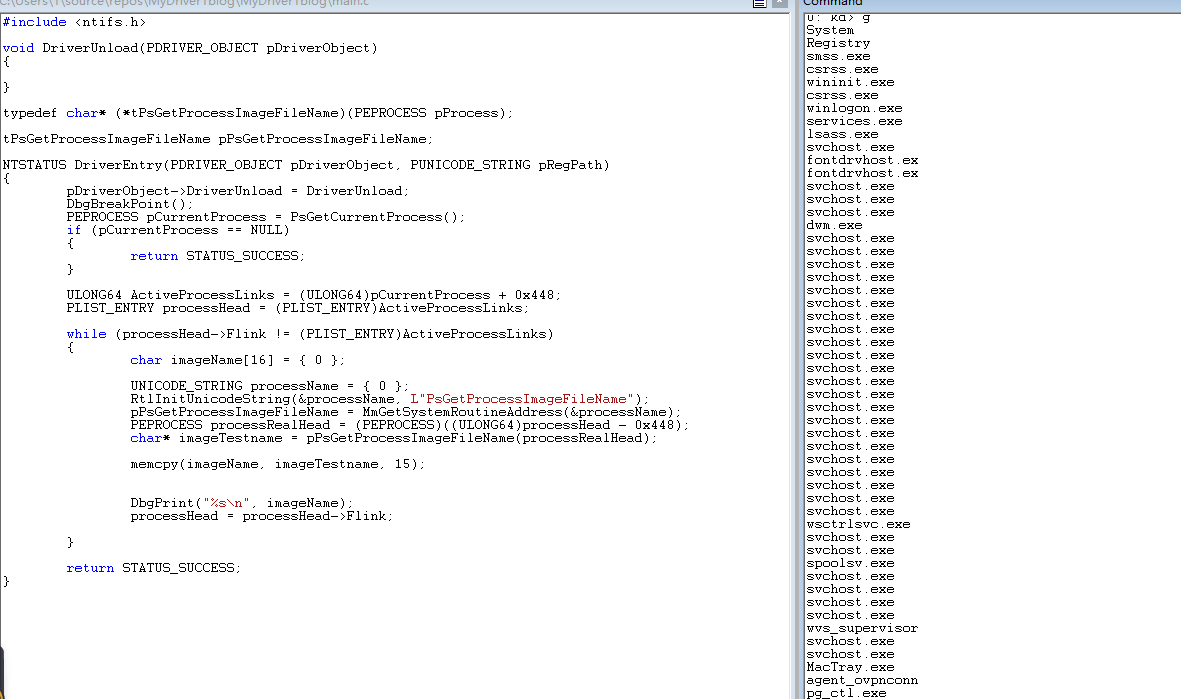Click the wsctrlsvc.exe output line

click(x=858, y=524)
